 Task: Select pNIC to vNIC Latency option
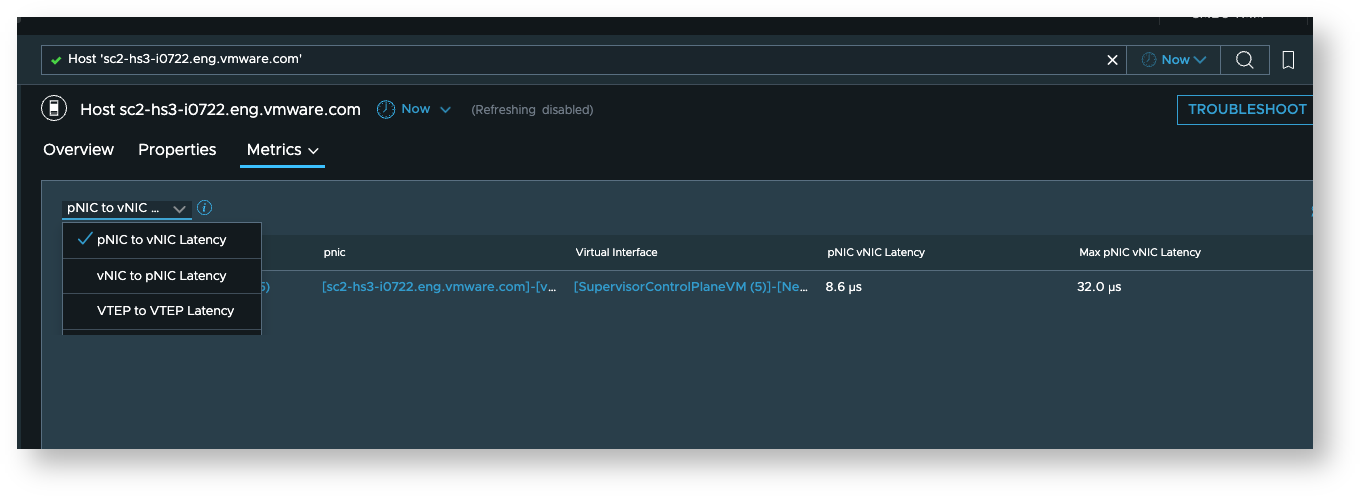(162, 240)
